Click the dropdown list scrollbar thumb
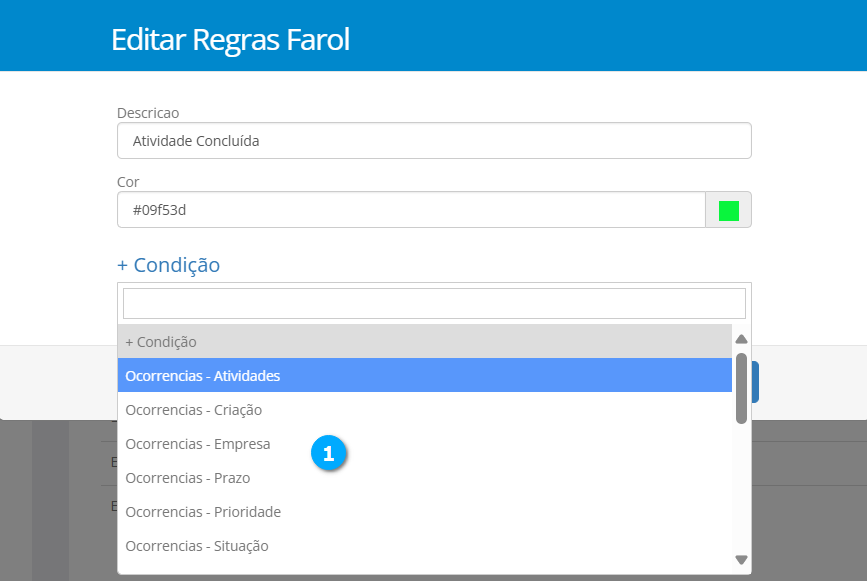 click(741, 388)
